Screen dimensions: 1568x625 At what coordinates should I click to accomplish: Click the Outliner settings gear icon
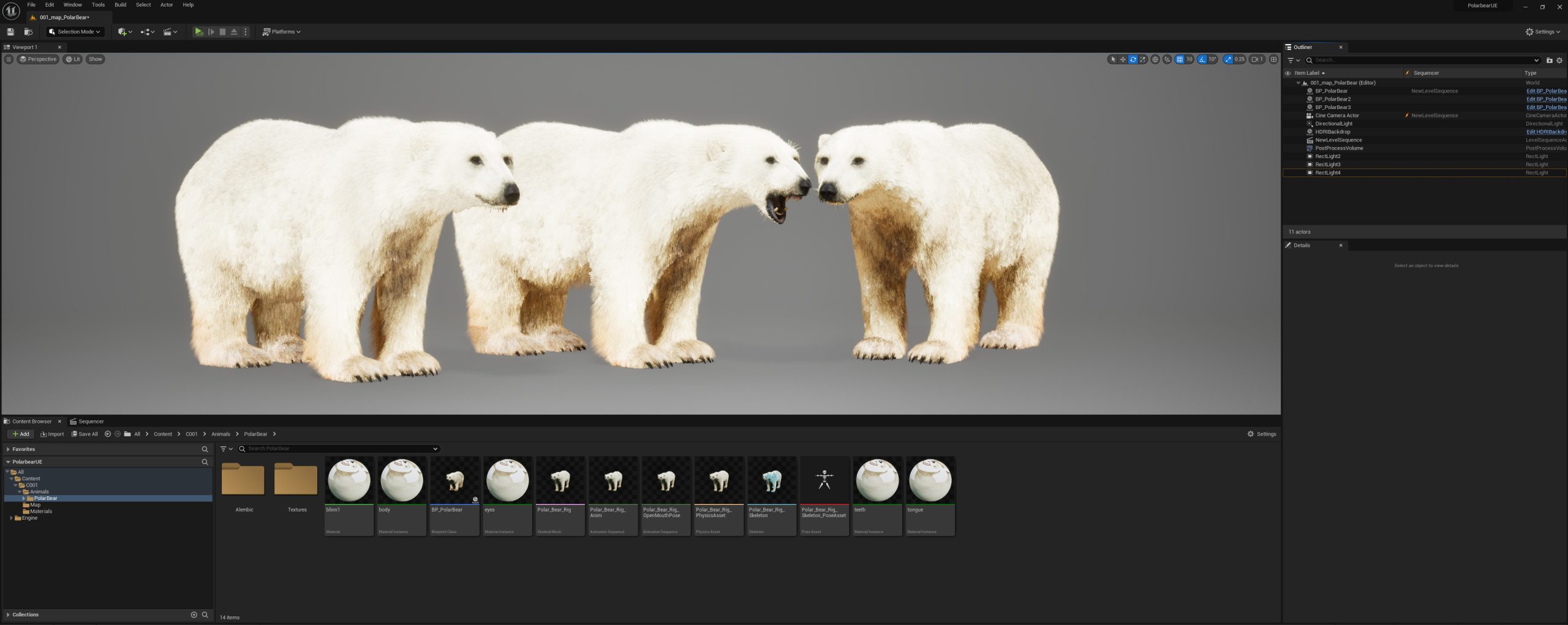(1559, 60)
